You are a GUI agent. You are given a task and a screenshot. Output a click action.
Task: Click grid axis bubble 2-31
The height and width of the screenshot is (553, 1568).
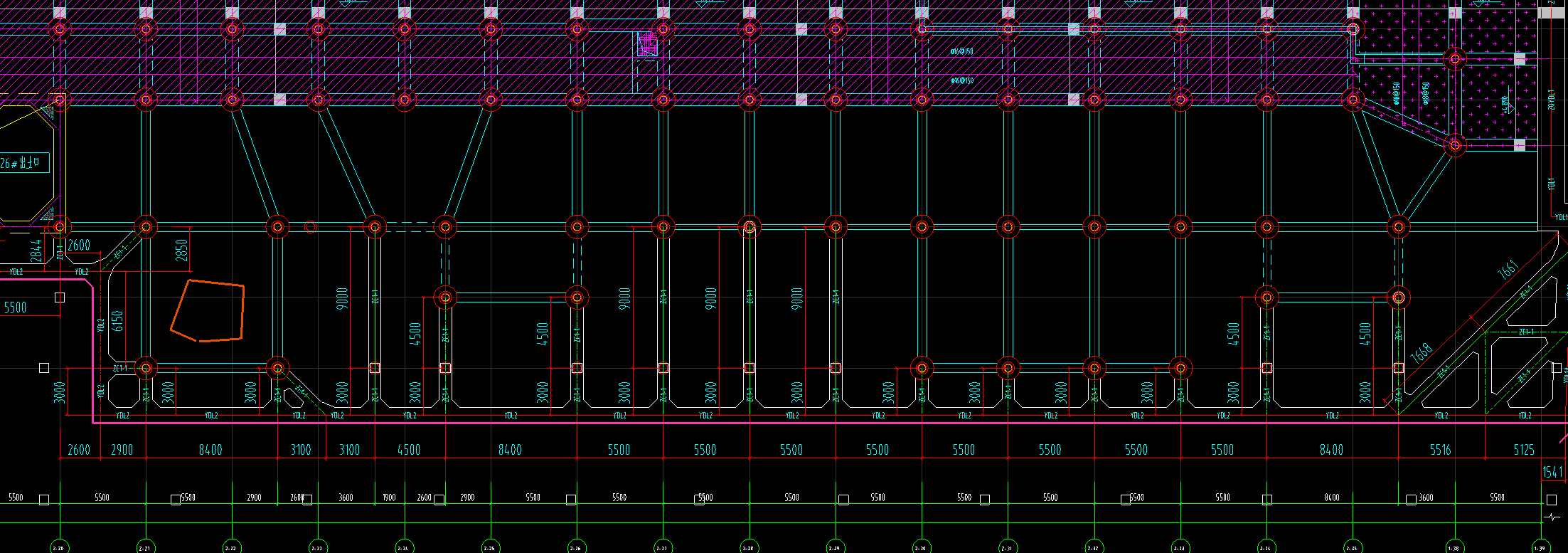pyautogui.click(x=1007, y=547)
